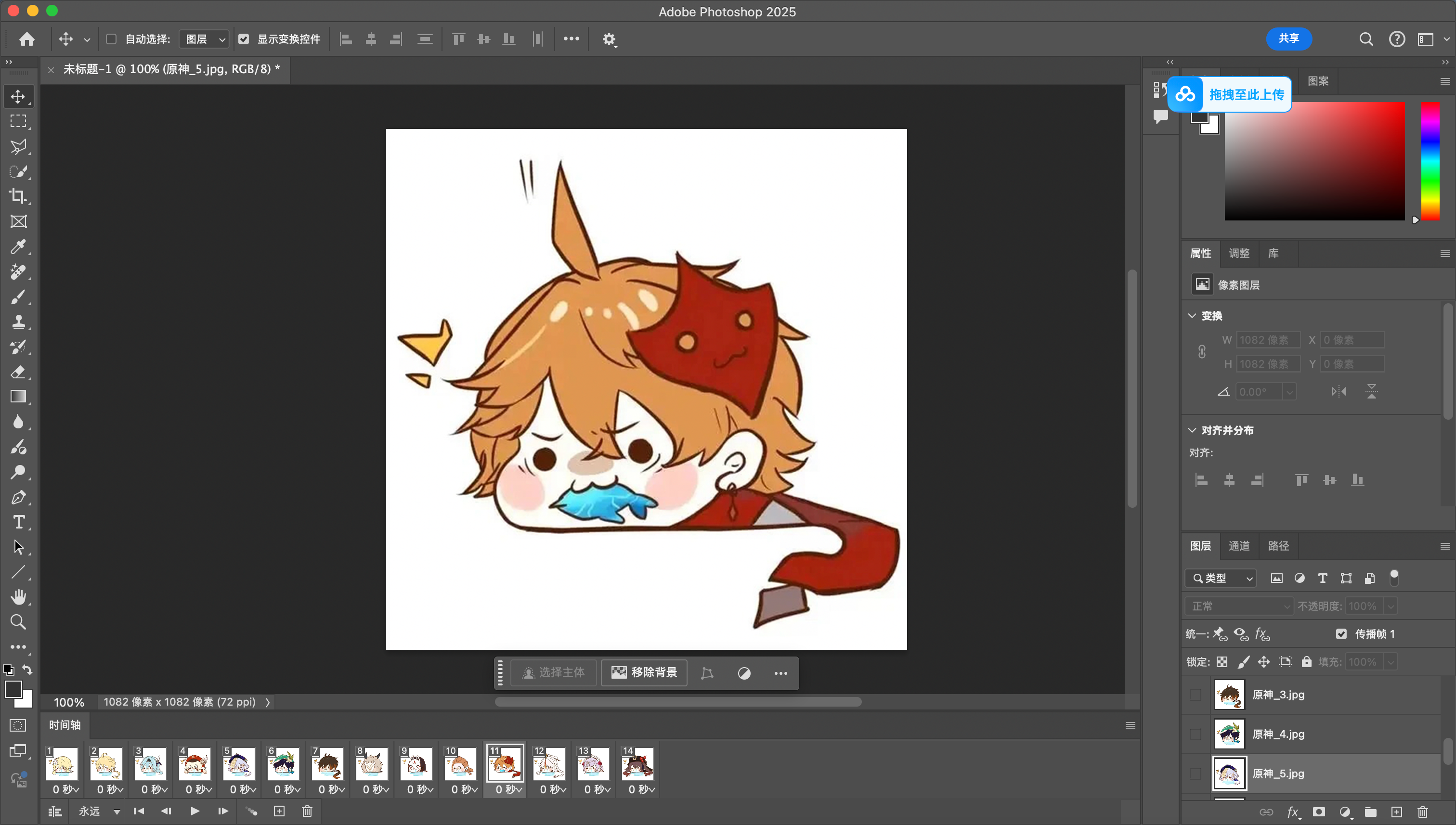Select the Frame tool

click(18, 221)
